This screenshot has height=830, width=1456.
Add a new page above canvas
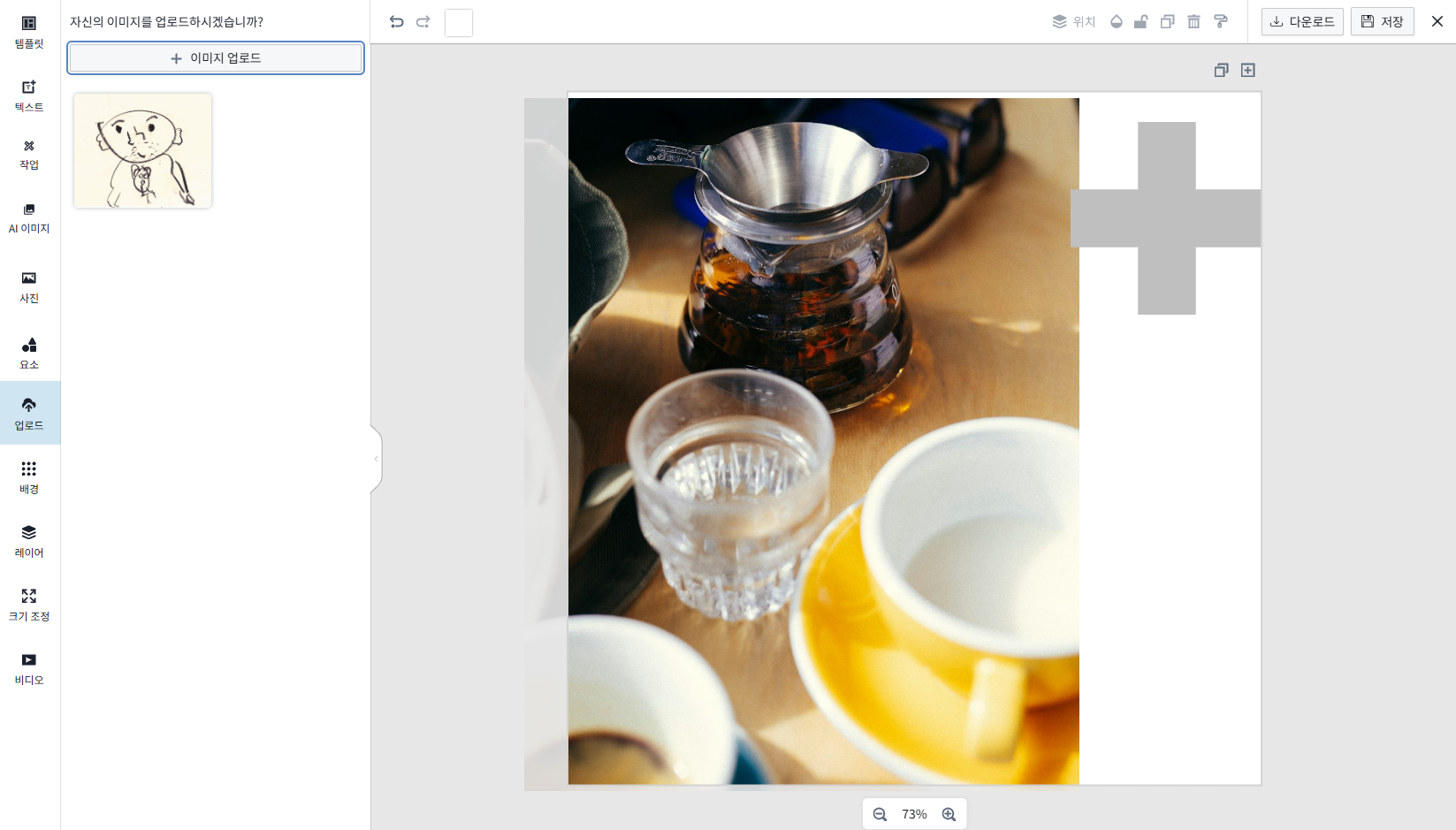point(1247,70)
